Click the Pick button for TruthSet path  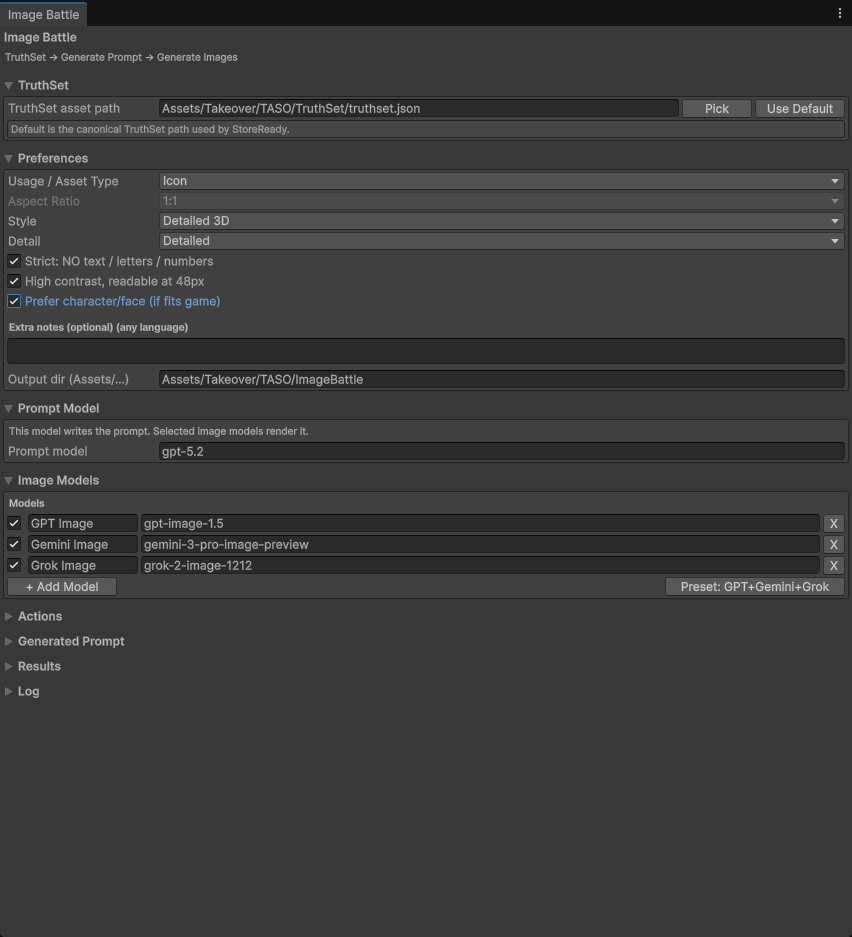[x=716, y=108]
